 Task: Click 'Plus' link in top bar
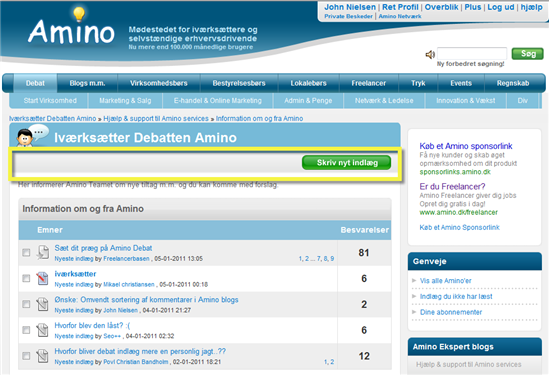coord(473,7)
